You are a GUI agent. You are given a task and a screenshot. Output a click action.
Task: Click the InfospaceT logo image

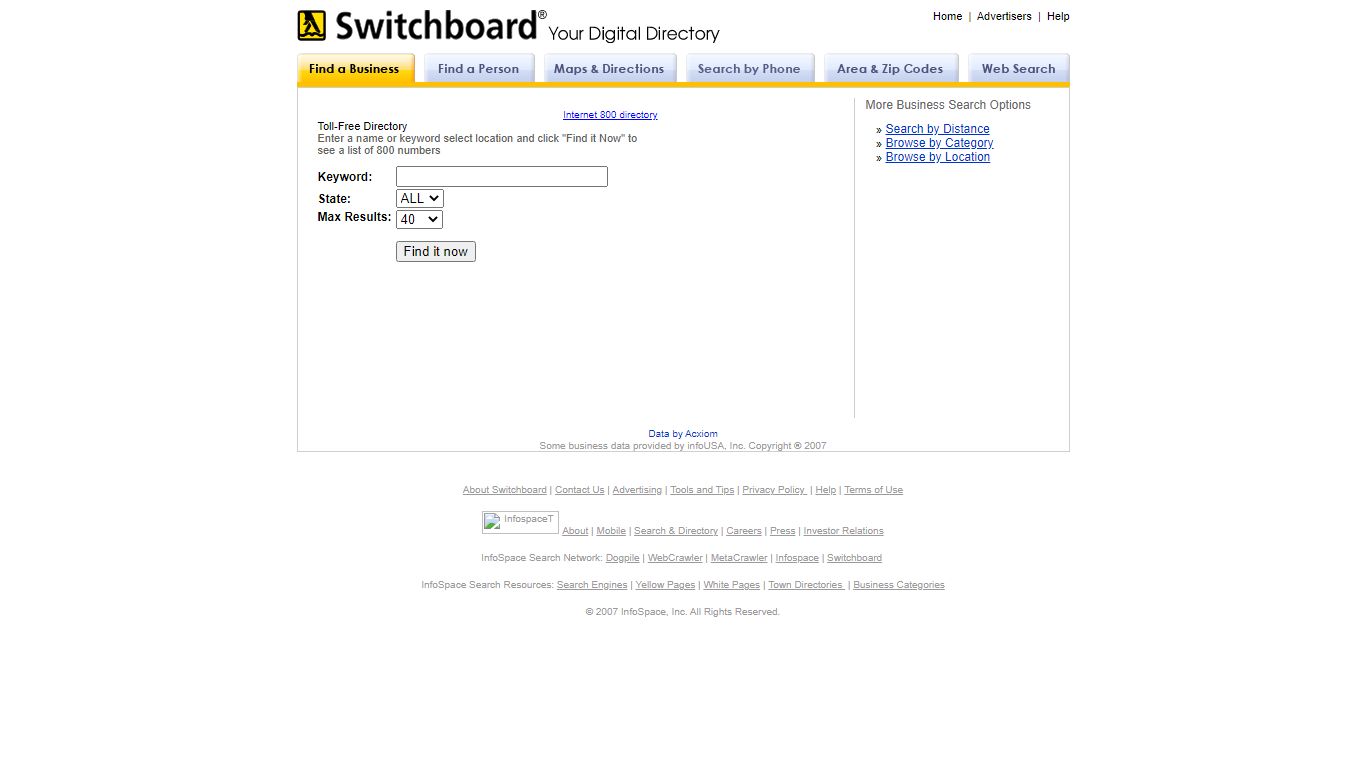519,521
